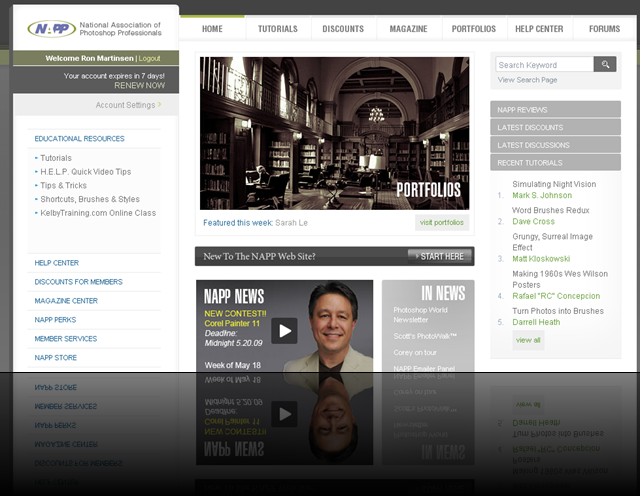Open the TUTORIALS tab

click(x=278, y=29)
